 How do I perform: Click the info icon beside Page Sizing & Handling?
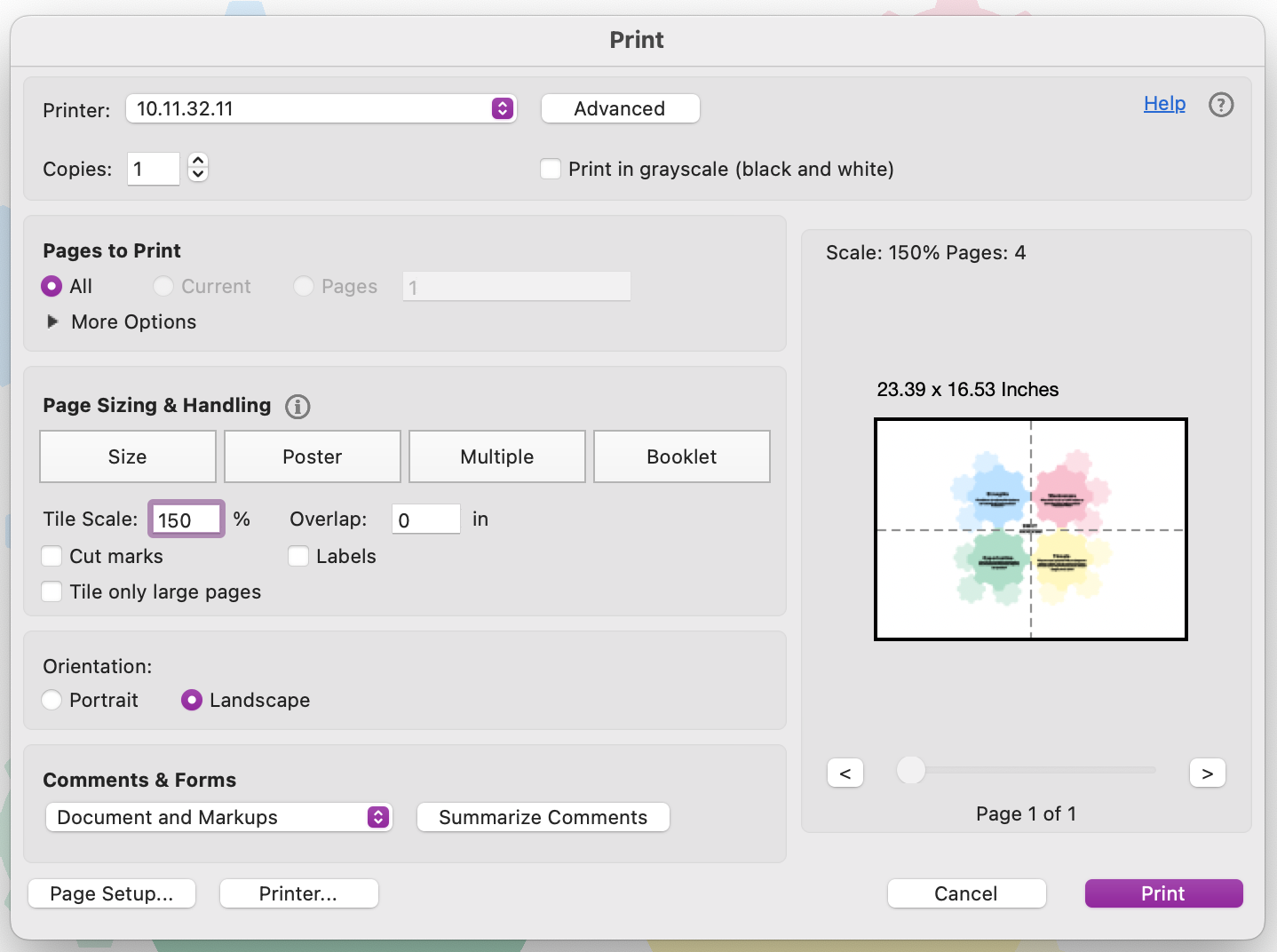(x=297, y=407)
